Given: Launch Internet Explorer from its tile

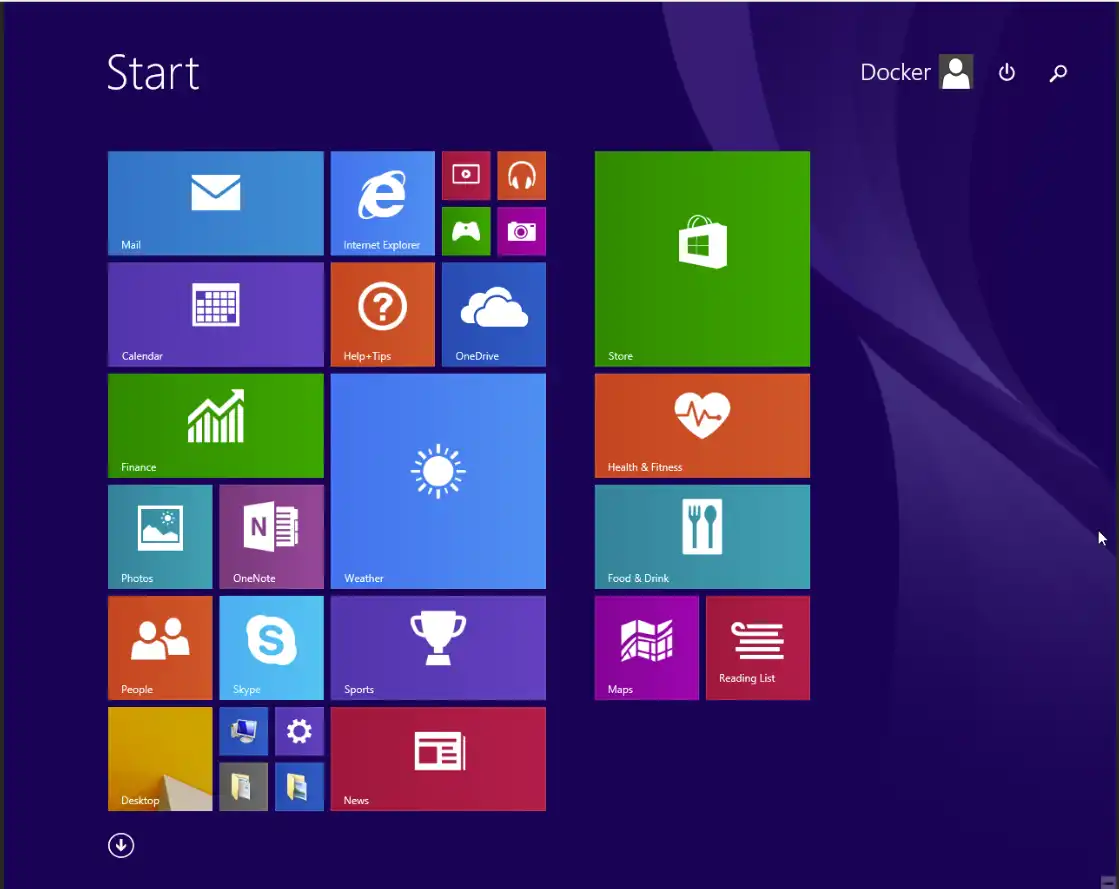Looking at the screenshot, I should (382, 203).
